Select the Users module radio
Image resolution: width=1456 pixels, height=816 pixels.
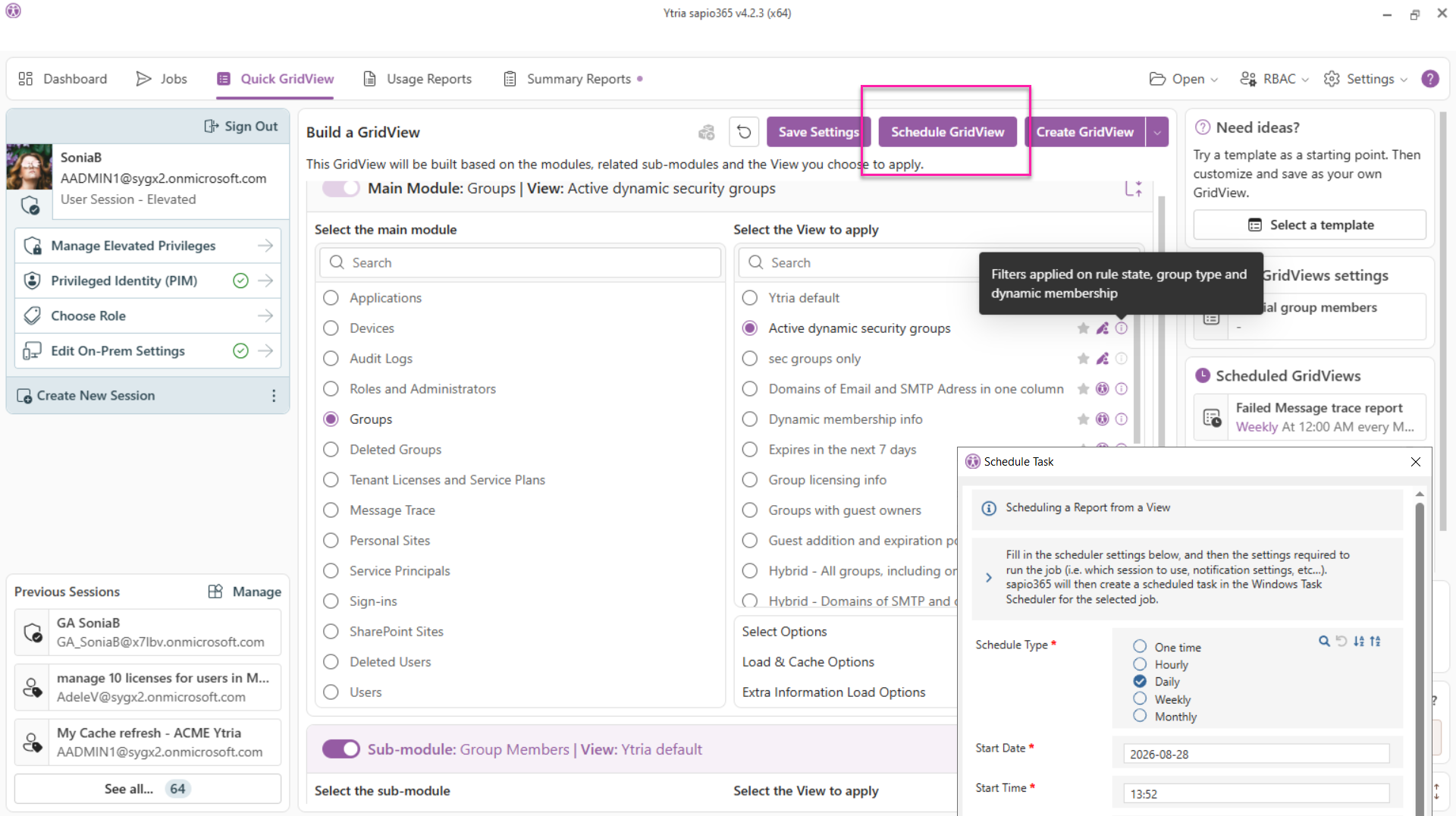click(331, 692)
